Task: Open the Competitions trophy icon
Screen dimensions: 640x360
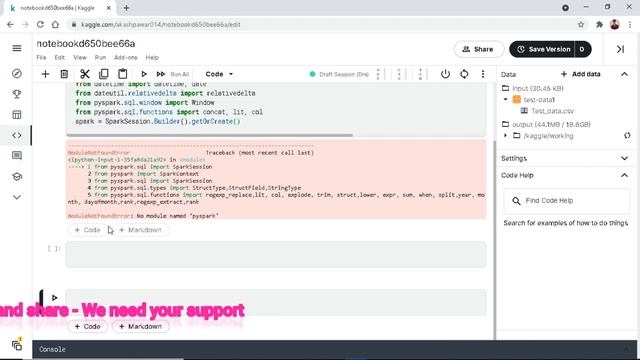Action: click(x=17, y=94)
